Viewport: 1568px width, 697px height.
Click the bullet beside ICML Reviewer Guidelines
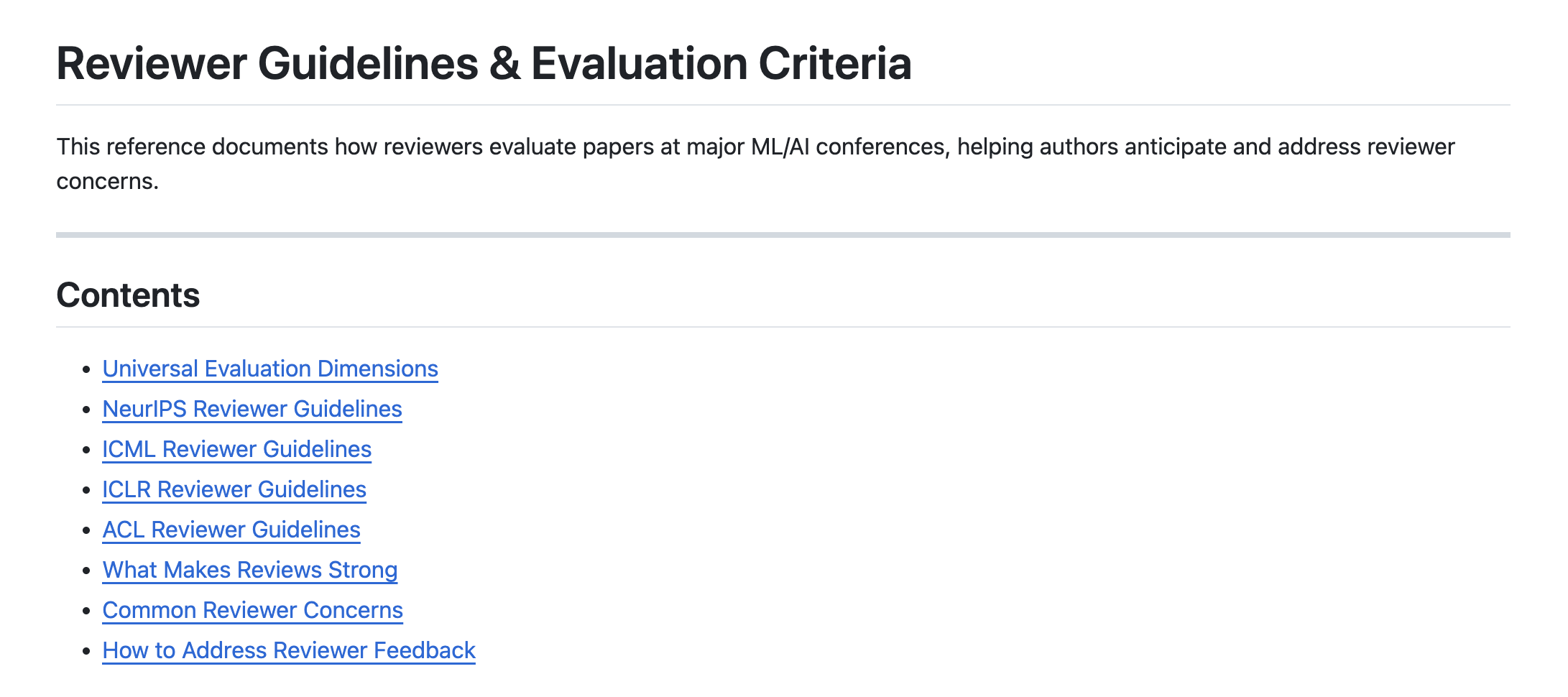[x=87, y=451]
